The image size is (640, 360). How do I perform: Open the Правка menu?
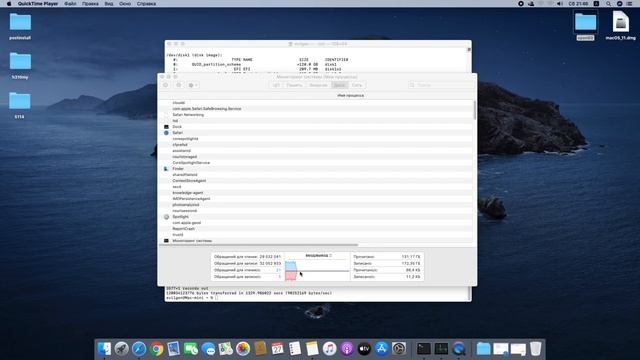point(90,4)
